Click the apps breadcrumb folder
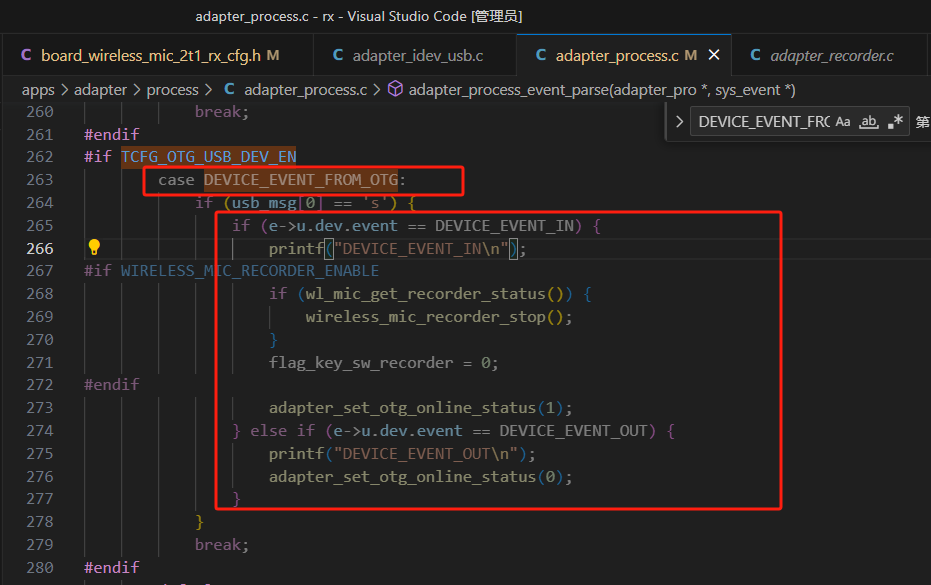The image size is (931, 585). click(38, 90)
